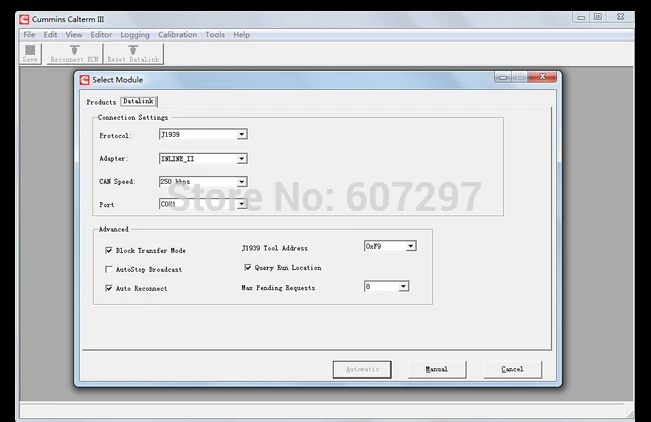The width and height of the screenshot is (651, 422).
Task: Open the Adapter dropdown arrow
Action: click(x=242, y=159)
